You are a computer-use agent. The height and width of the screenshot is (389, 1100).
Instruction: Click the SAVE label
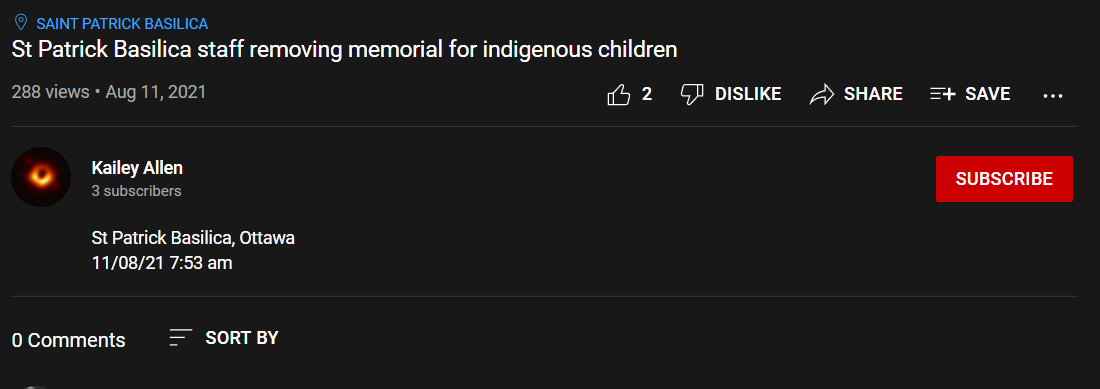[x=988, y=94]
